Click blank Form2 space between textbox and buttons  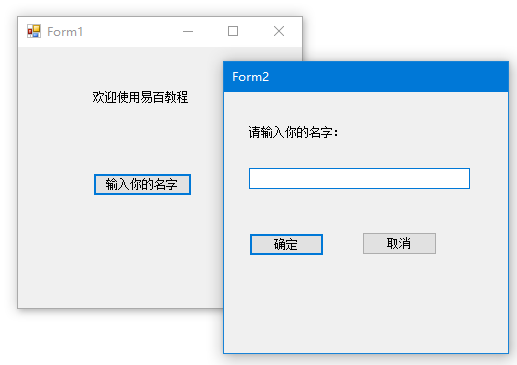359,211
